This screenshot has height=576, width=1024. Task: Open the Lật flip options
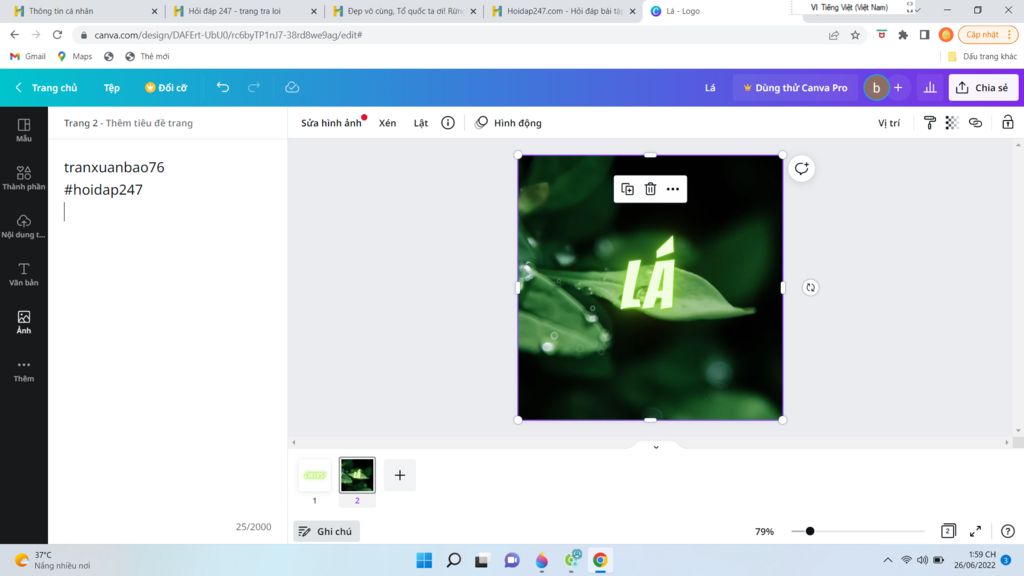click(x=421, y=123)
